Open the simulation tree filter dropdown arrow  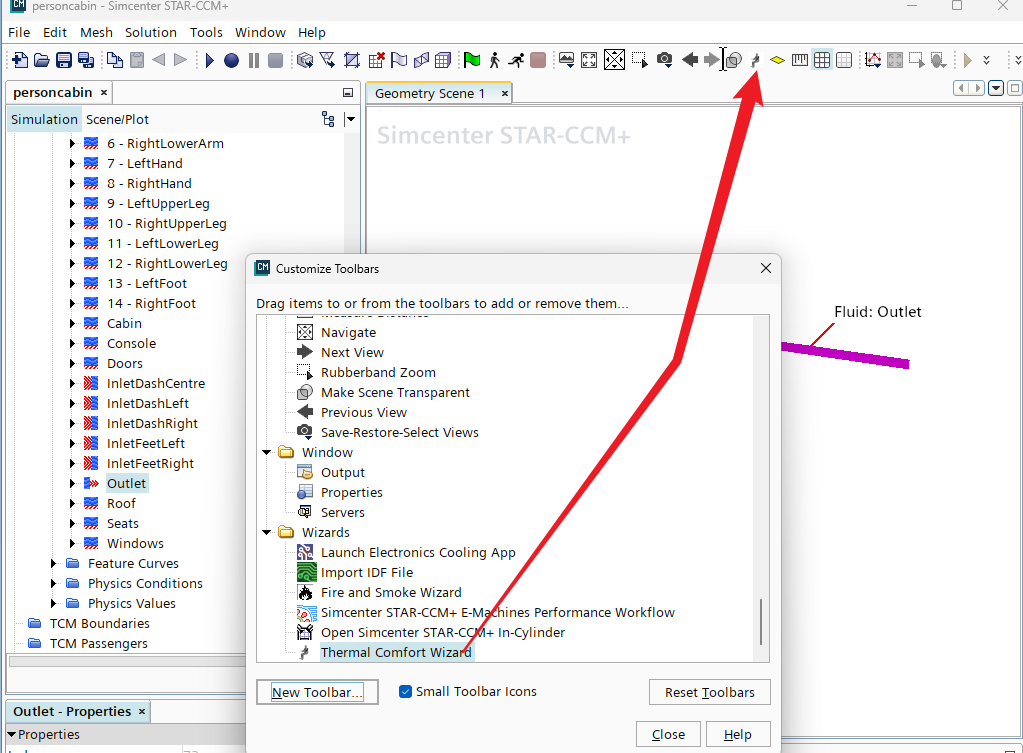point(350,119)
